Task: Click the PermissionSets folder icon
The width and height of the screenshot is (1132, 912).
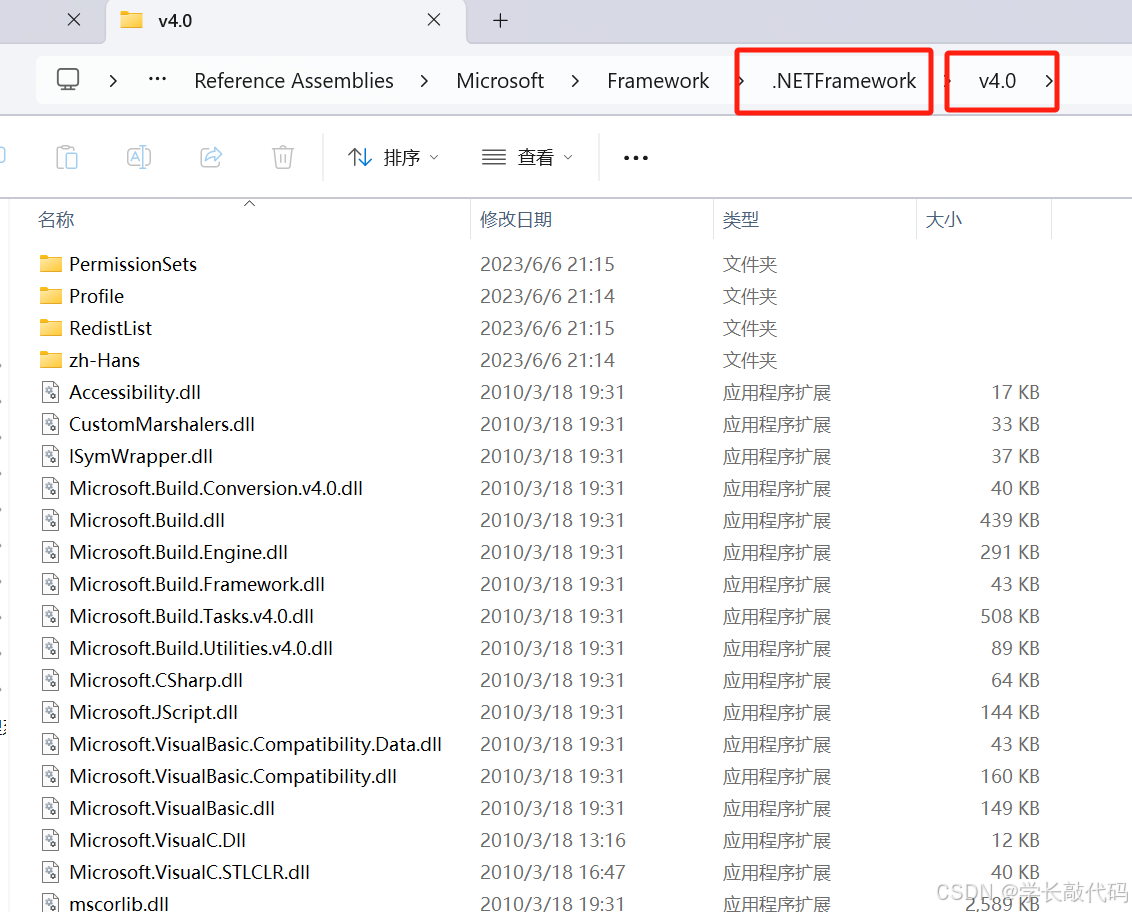Action: (x=51, y=264)
